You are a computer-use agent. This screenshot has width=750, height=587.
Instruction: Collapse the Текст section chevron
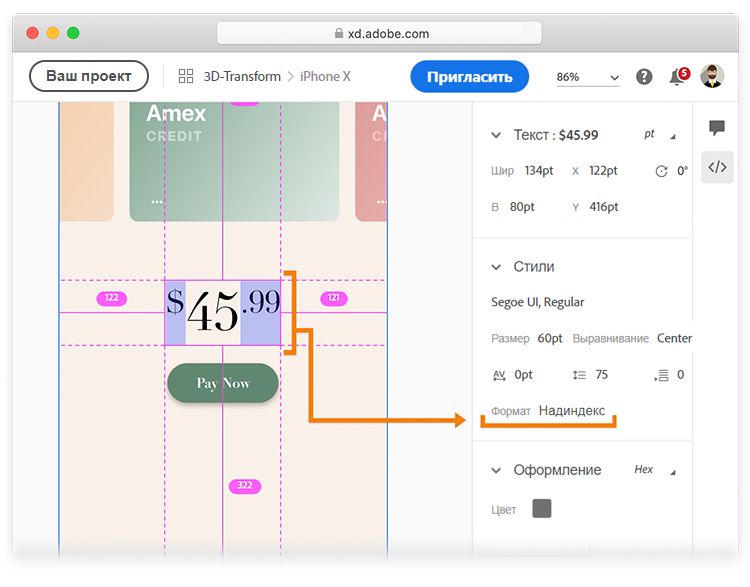pos(495,135)
